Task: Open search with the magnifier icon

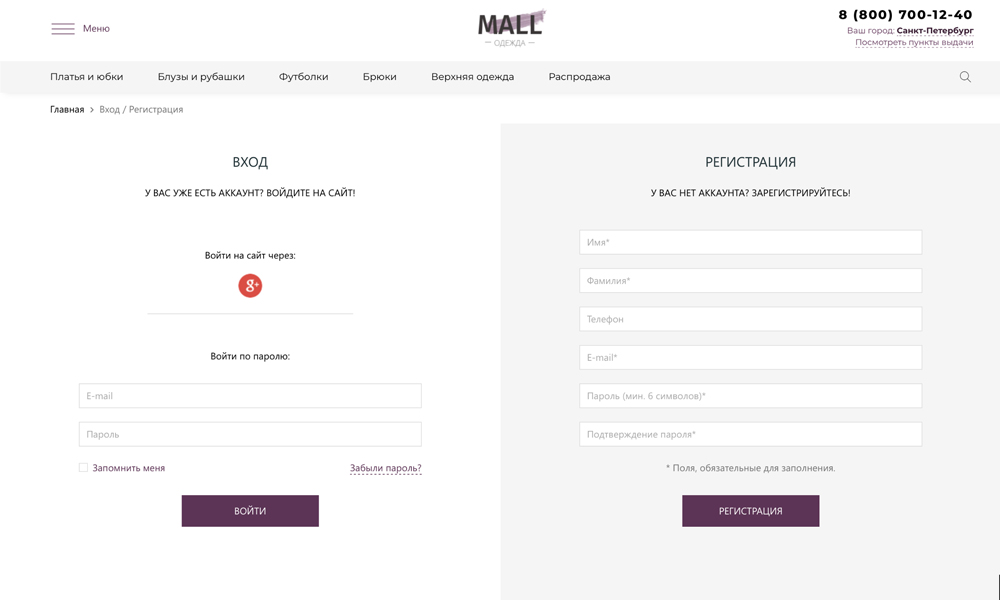Action: pyautogui.click(x=964, y=76)
